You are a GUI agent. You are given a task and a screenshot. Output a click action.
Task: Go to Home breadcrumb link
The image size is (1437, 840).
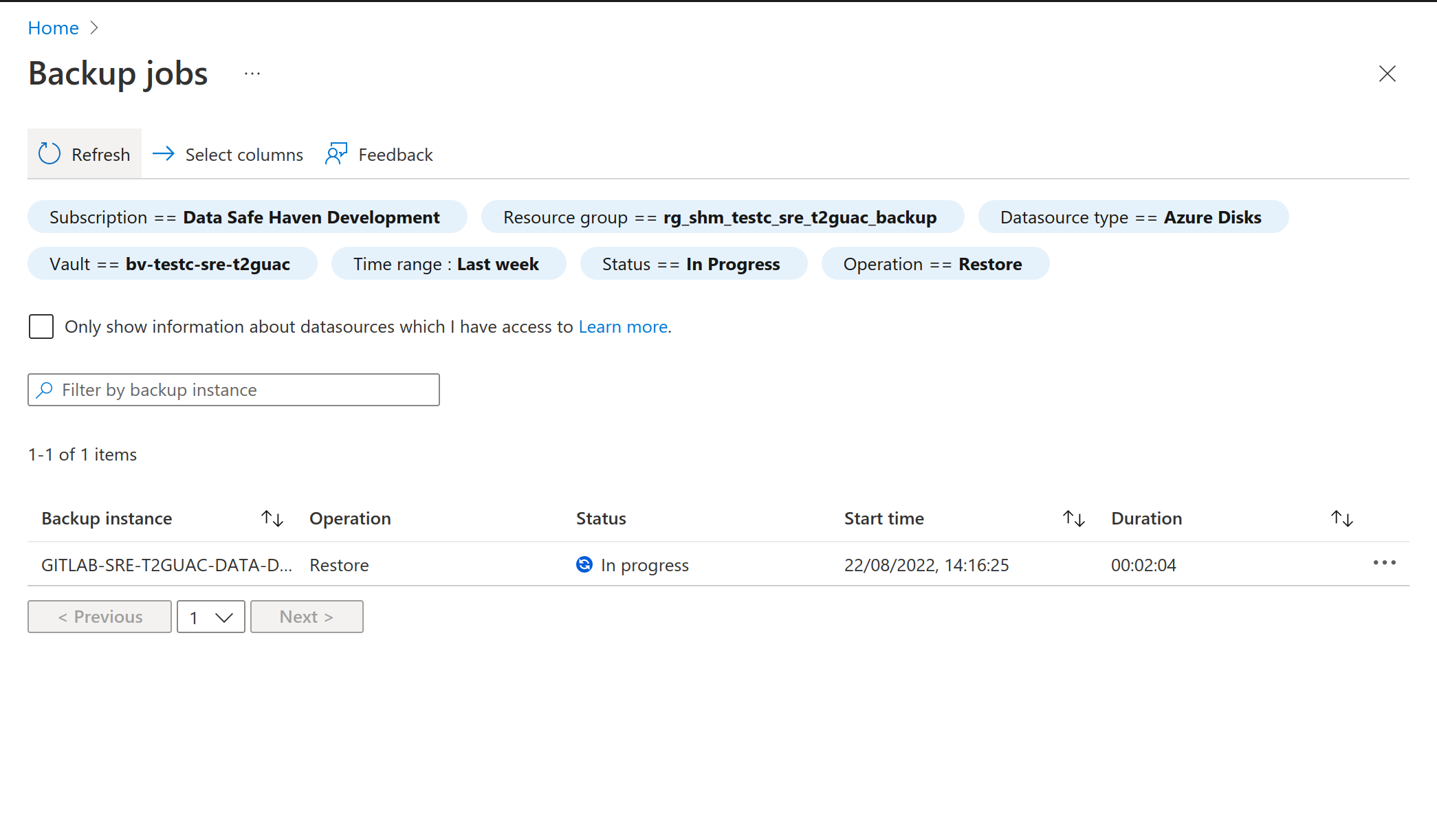click(x=54, y=27)
